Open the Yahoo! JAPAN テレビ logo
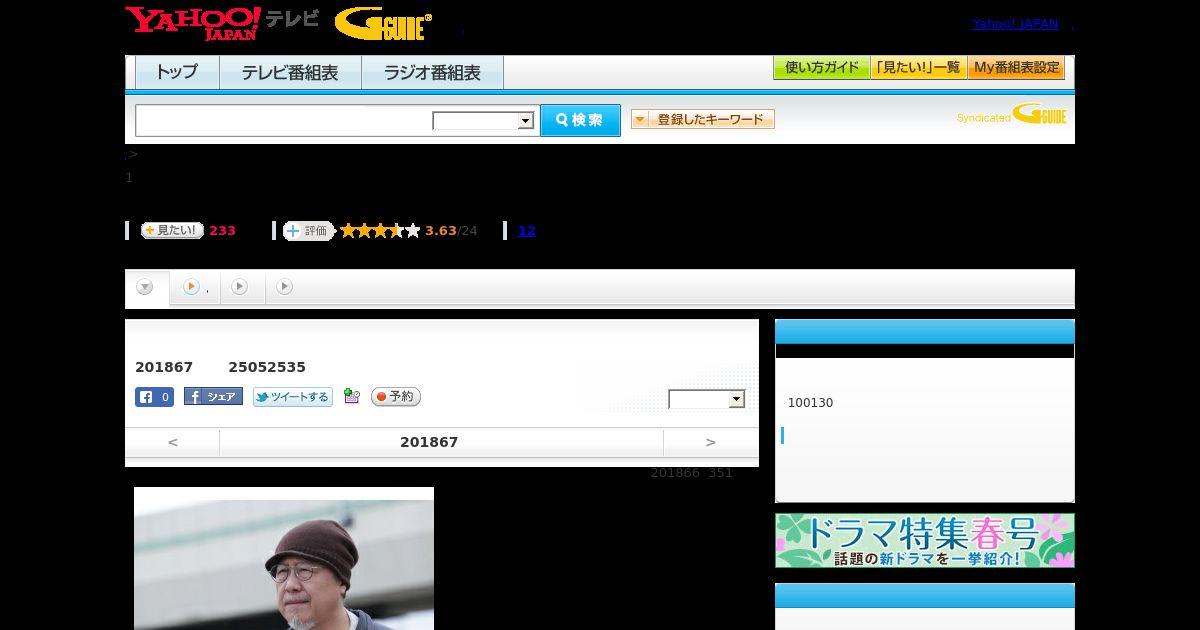The image size is (1200, 630). 222,23
